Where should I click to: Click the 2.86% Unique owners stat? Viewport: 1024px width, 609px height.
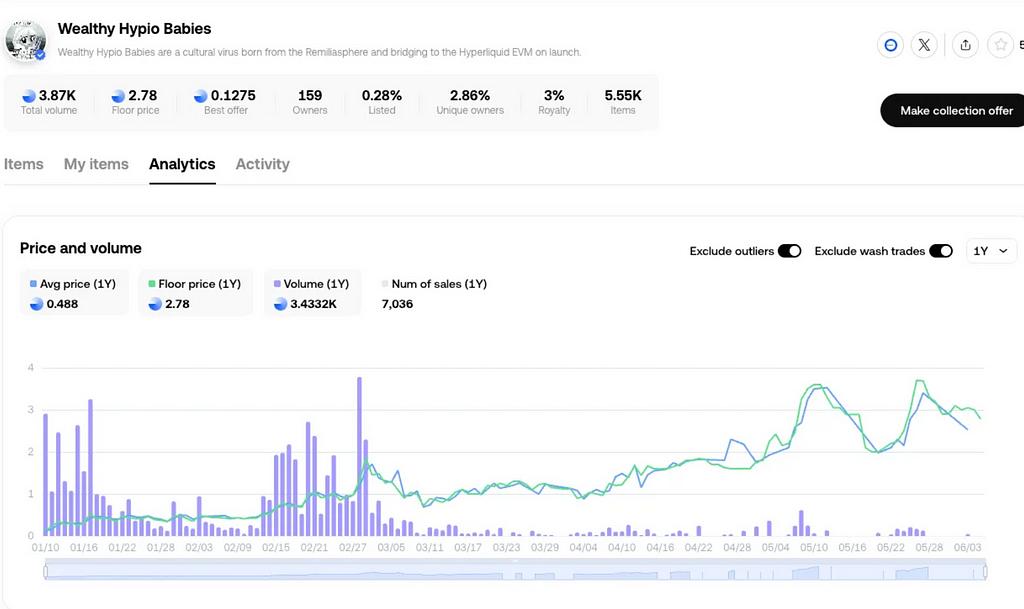(x=470, y=102)
